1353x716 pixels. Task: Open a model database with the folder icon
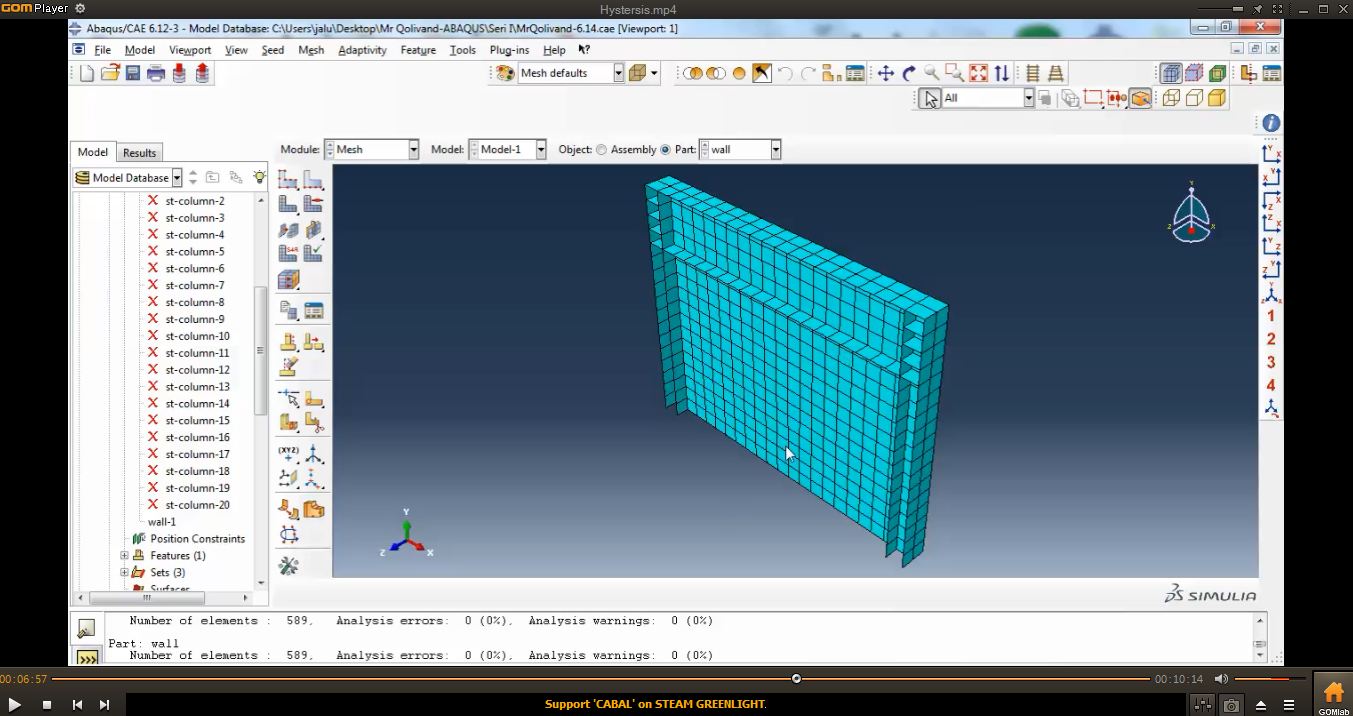[110, 73]
